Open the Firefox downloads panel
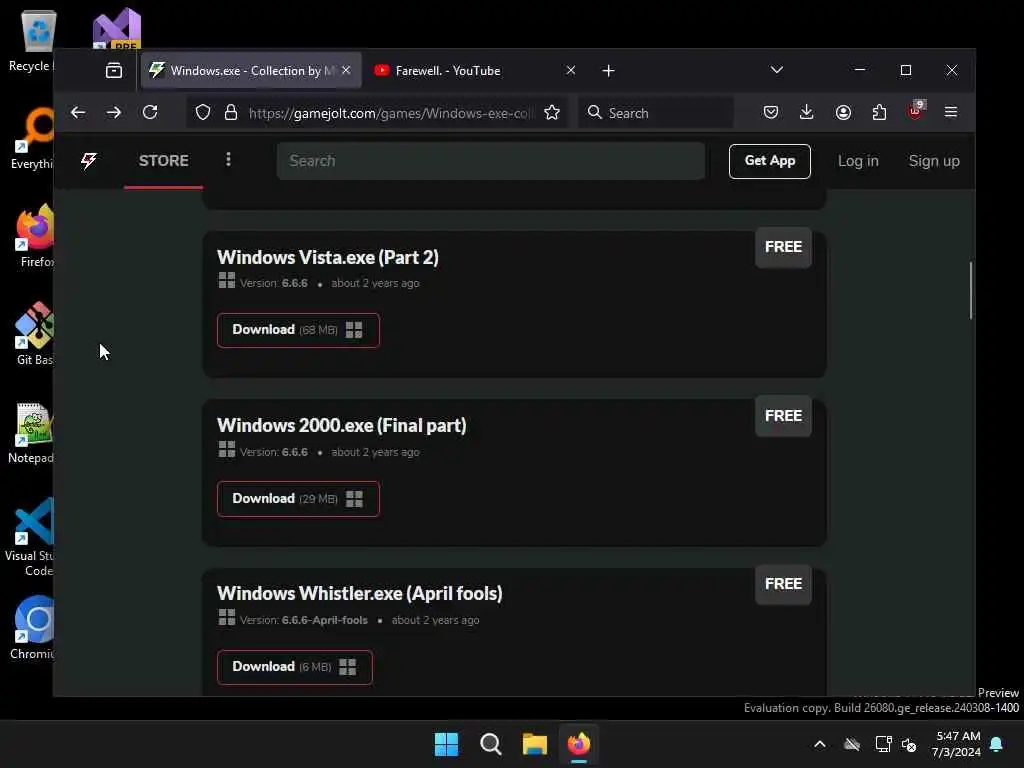This screenshot has height=768, width=1024. [807, 112]
